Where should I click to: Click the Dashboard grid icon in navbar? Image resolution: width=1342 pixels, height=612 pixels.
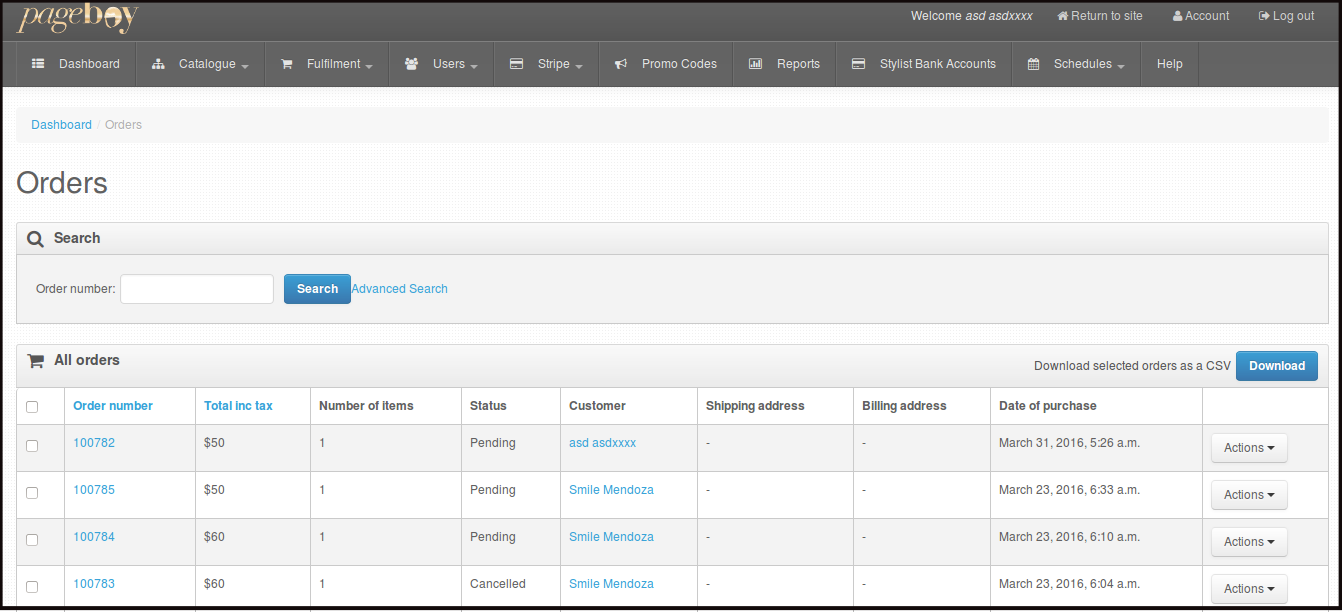tap(38, 64)
